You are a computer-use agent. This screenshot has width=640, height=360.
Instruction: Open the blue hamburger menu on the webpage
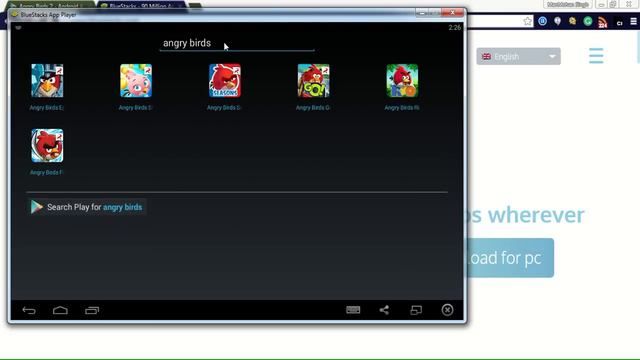click(x=596, y=56)
